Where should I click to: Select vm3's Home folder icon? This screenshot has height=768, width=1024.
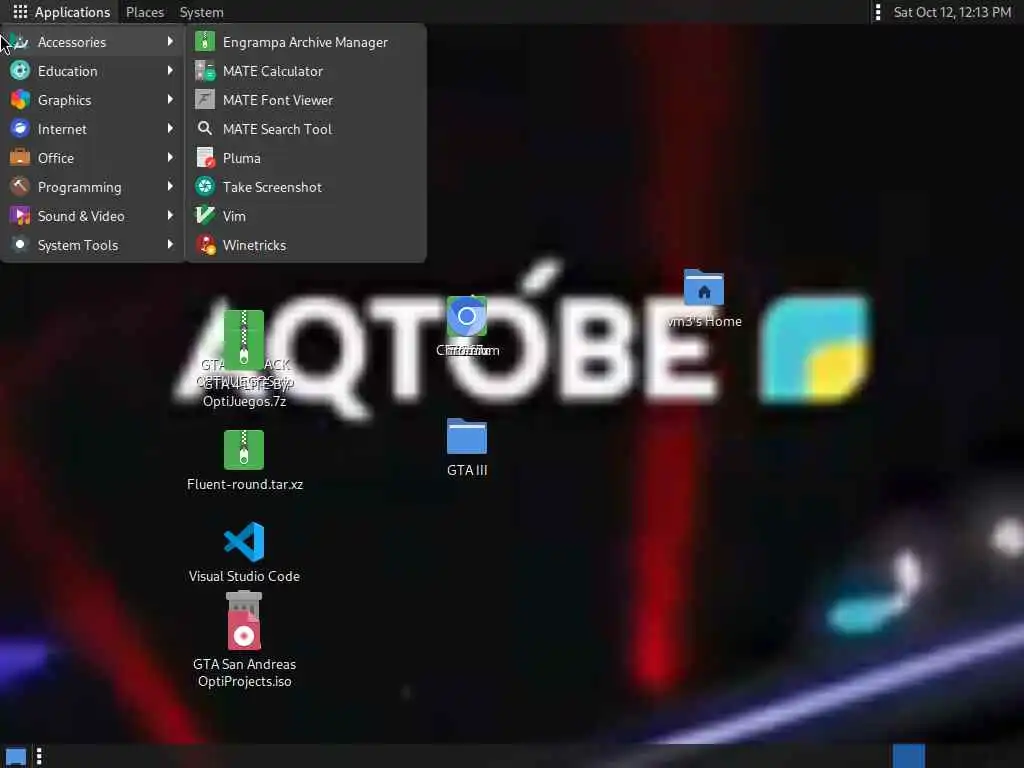tap(703, 287)
